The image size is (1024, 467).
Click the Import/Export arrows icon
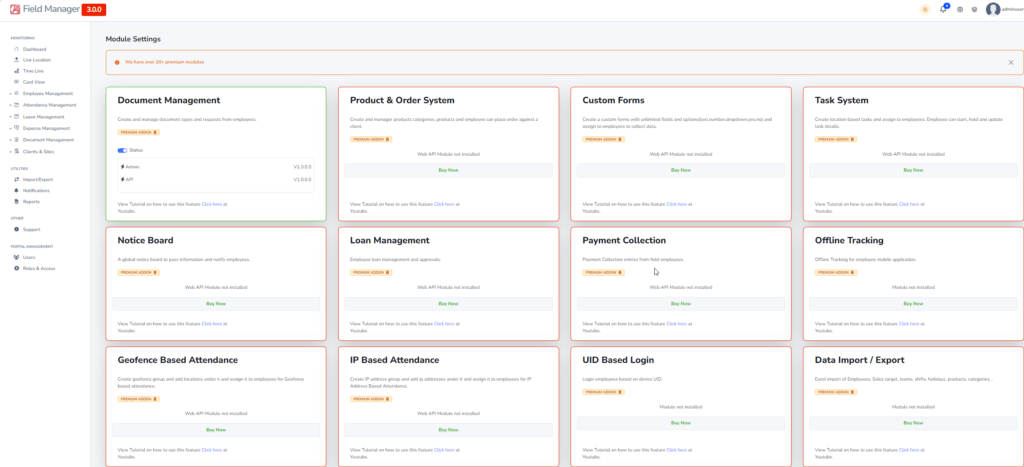[x=16, y=179]
